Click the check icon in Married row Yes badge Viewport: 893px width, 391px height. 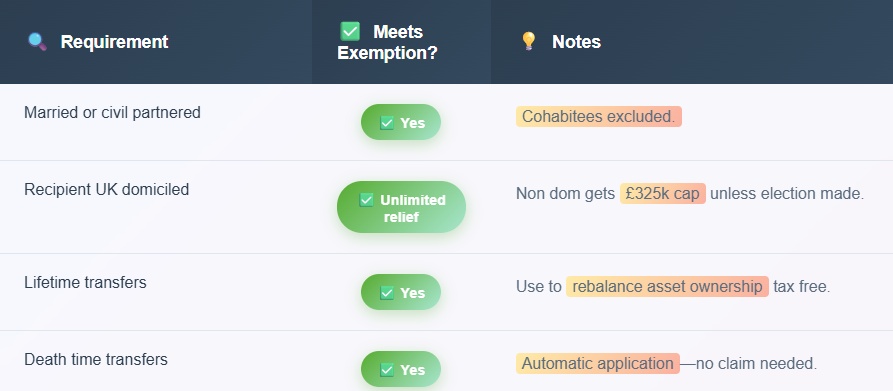(387, 123)
